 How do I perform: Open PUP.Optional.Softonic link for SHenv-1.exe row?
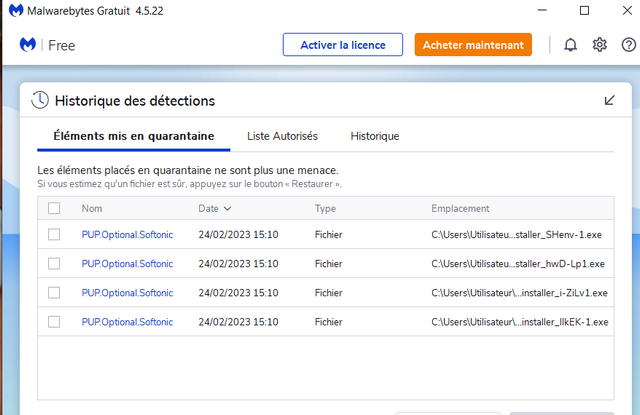[127, 235]
